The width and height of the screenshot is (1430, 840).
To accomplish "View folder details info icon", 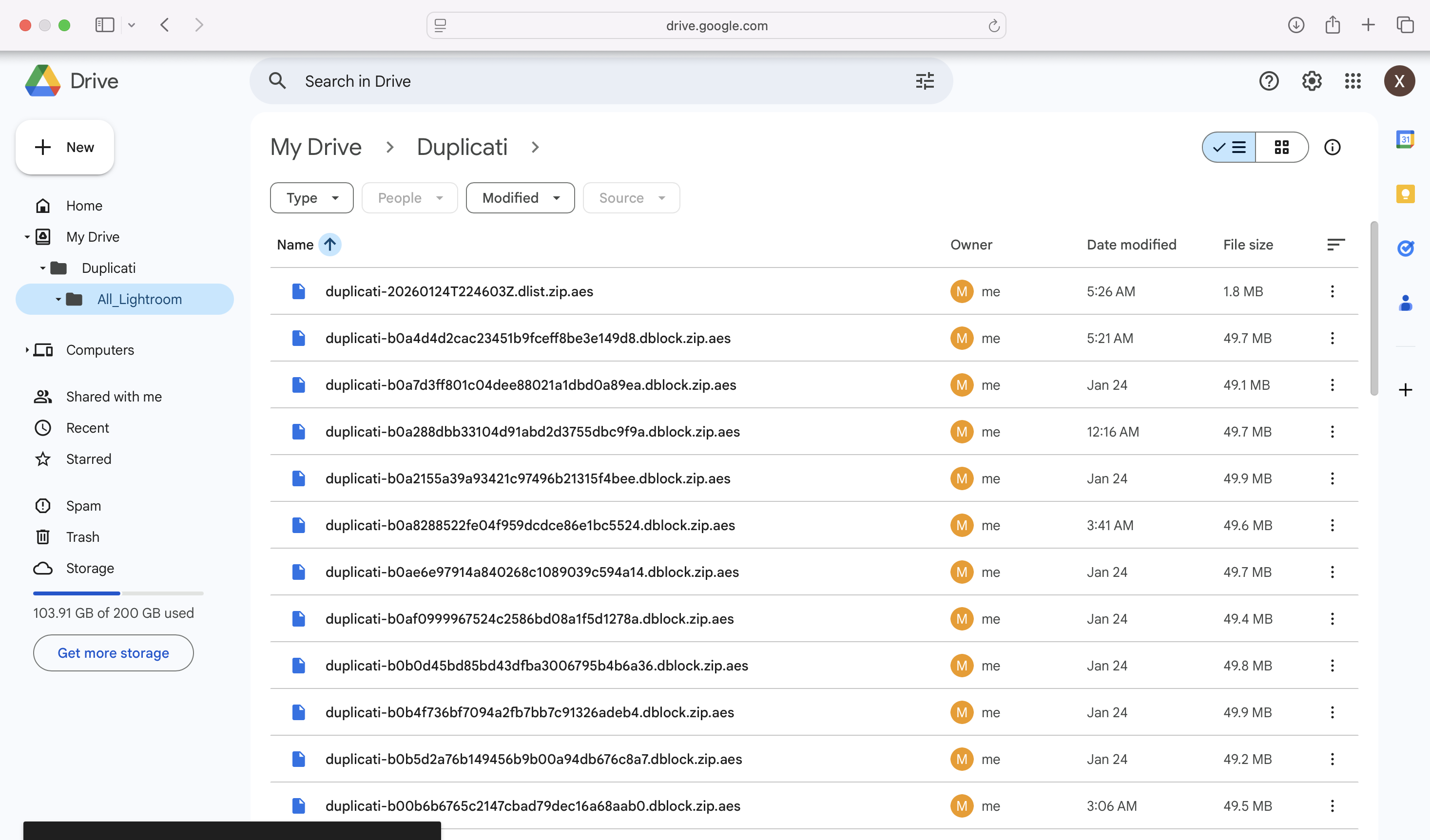I will click(x=1332, y=148).
